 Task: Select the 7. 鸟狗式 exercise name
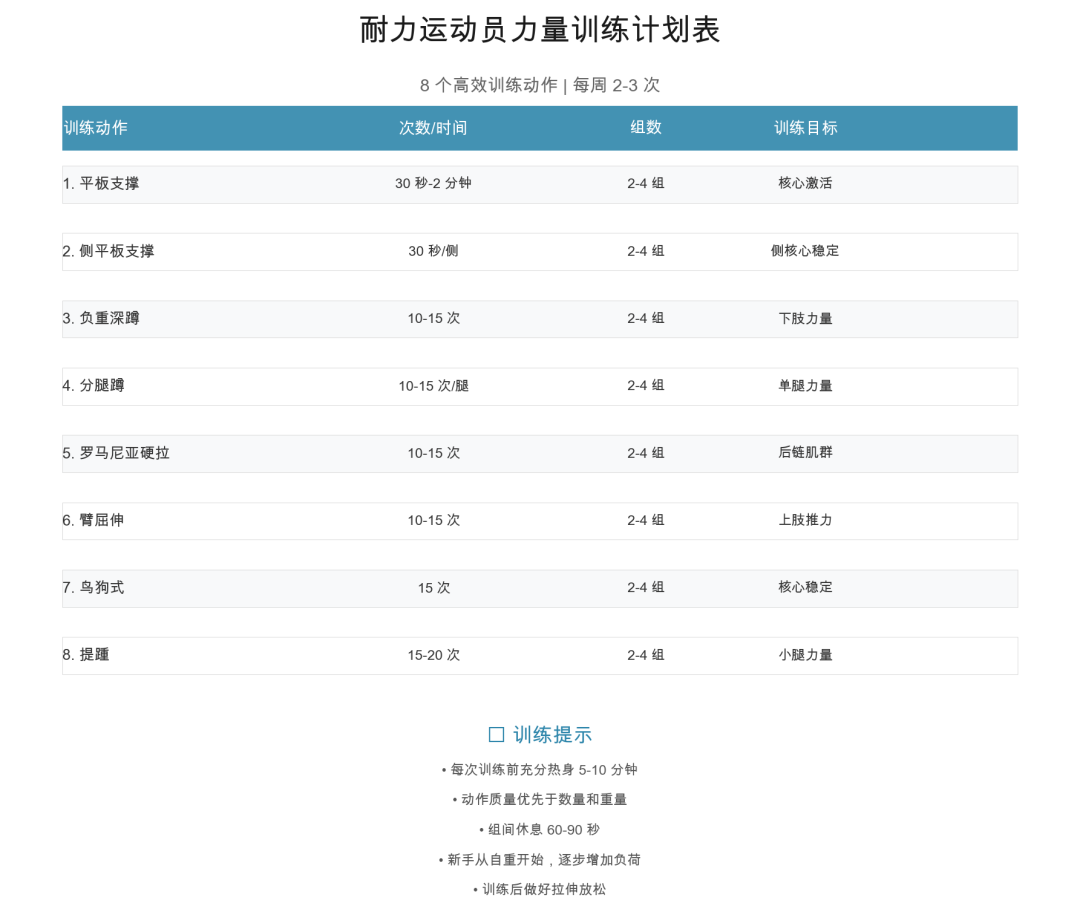94,588
